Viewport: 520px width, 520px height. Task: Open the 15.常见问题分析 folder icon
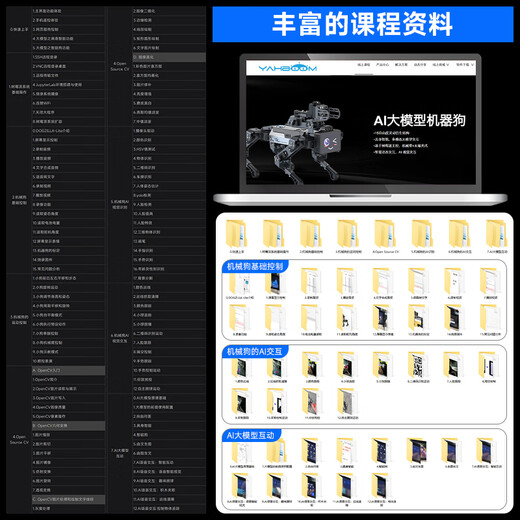pyautogui.click(x=490, y=318)
